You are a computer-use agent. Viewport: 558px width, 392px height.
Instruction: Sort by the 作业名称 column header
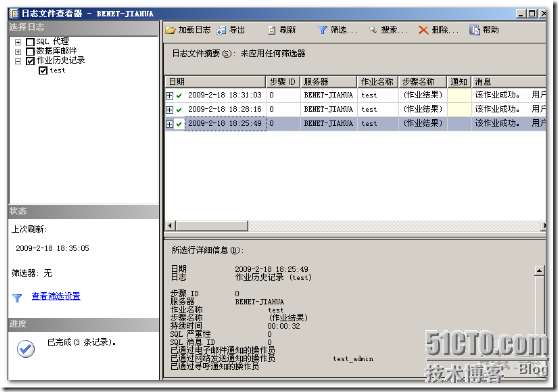pyautogui.click(x=378, y=82)
